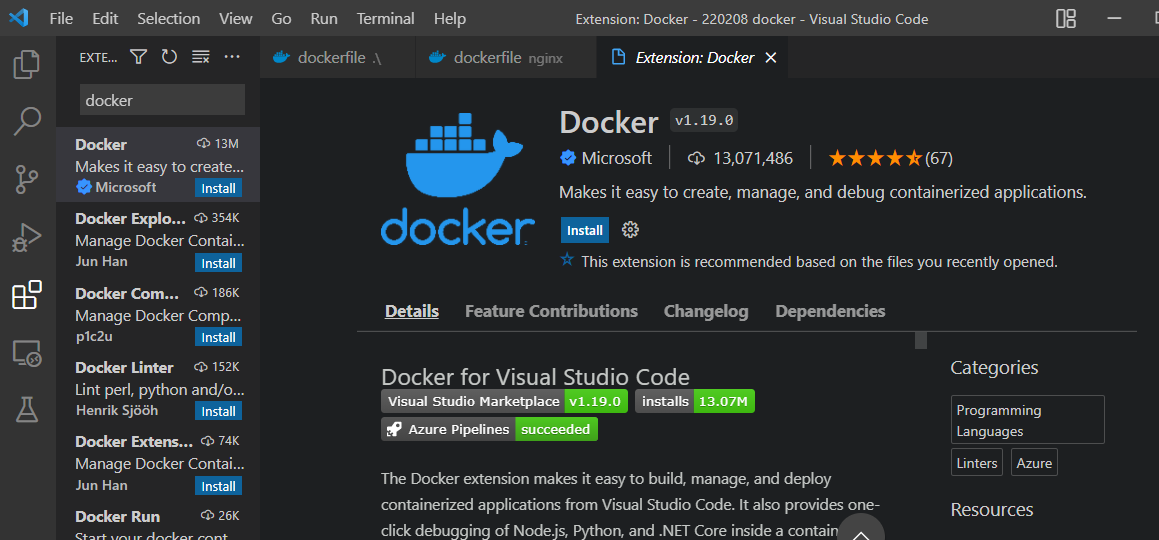Click the large Docker whale logo
This screenshot has height=540, width=1159.
[458, 180]
